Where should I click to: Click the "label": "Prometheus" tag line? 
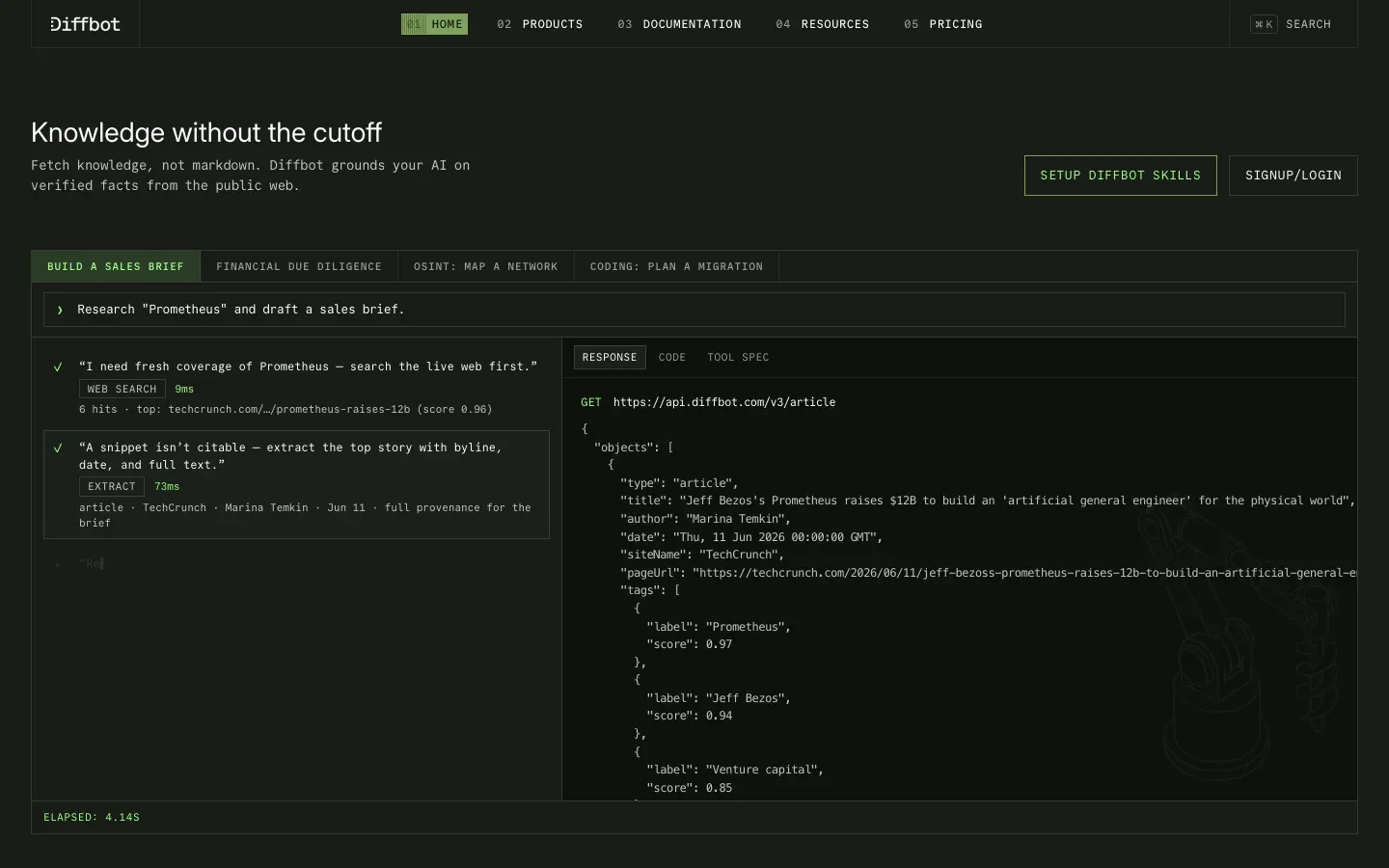click(719, 627)
